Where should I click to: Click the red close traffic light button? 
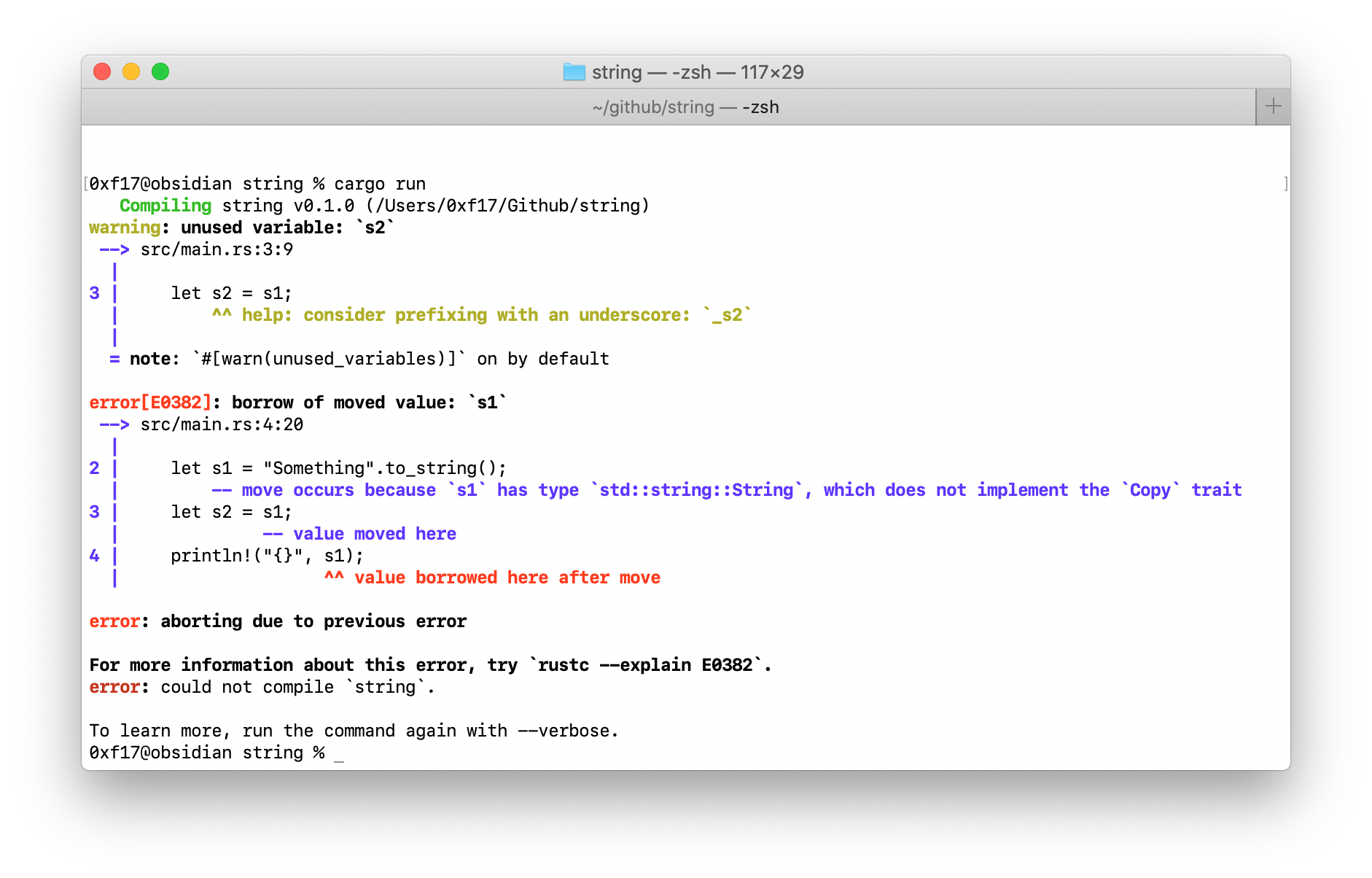point(103,72)
